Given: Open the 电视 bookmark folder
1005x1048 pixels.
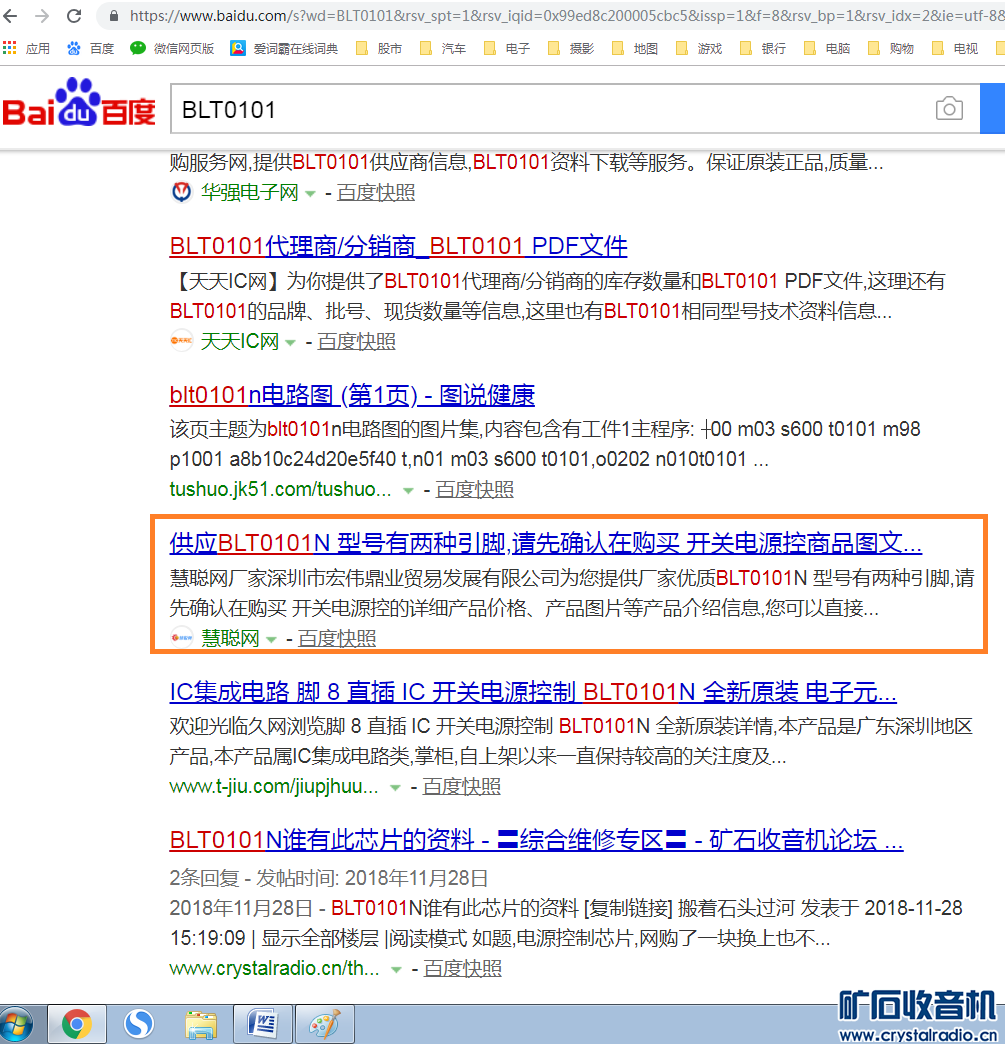Looking at the screenshot, I should [x=956, y=48].
